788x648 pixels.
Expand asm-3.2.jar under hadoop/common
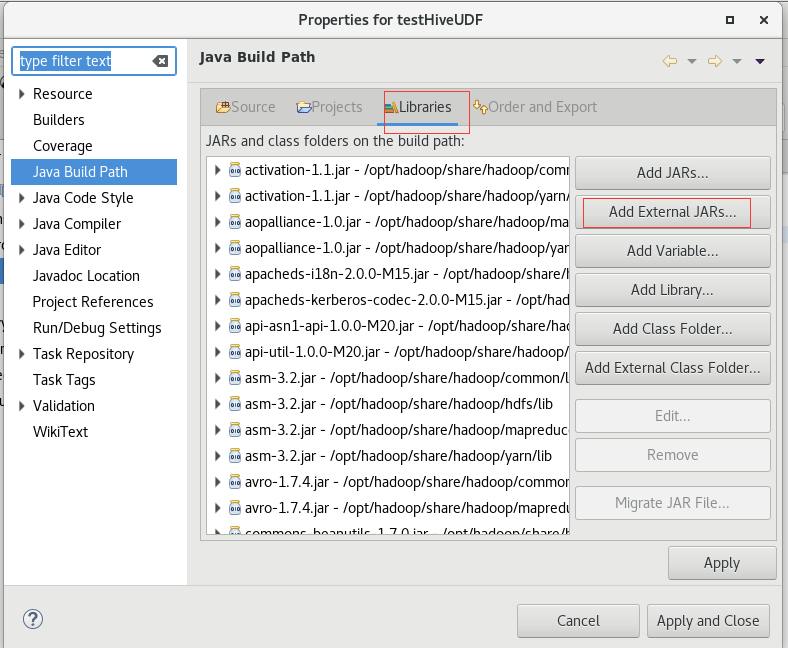point(217,378)
